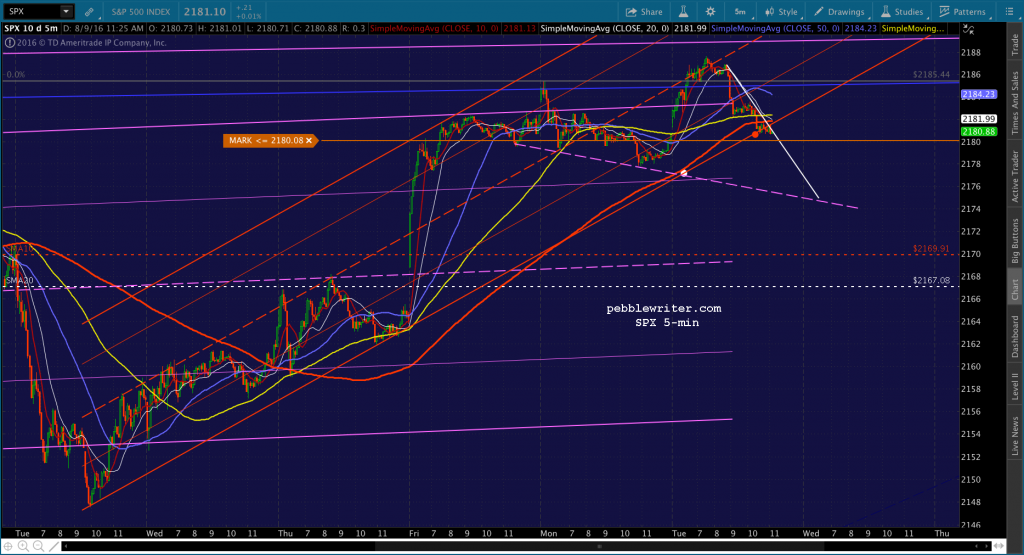Click the zoom out magnifier icon
1024x555 pixels.
coord(39,547)
